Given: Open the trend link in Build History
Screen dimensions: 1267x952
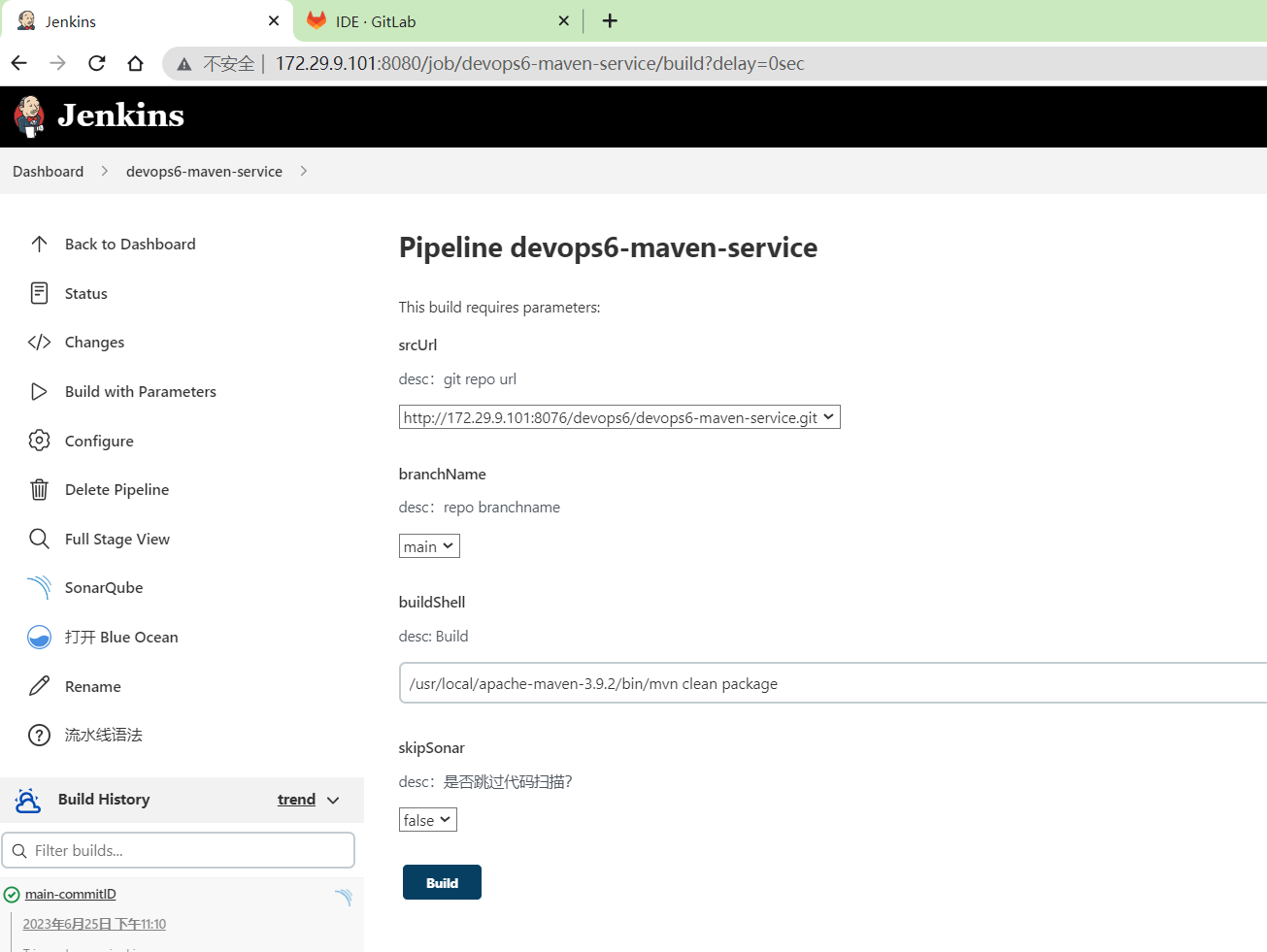Looking at the screenshot, I should 296,800.
